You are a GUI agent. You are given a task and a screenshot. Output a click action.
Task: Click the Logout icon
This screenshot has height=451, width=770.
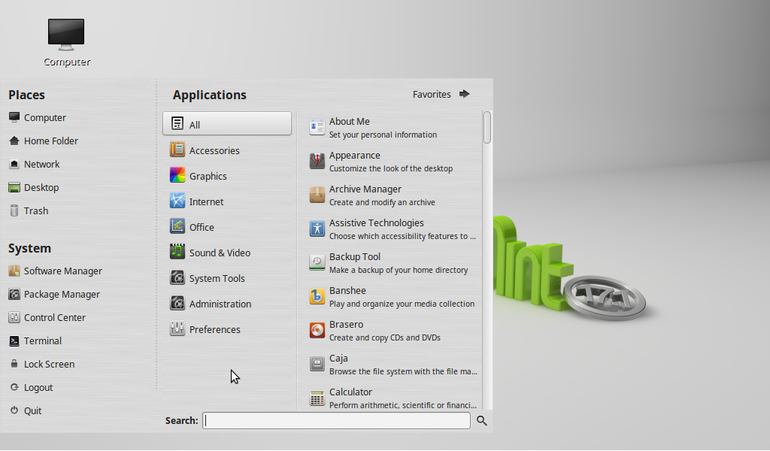click(14, 387)
